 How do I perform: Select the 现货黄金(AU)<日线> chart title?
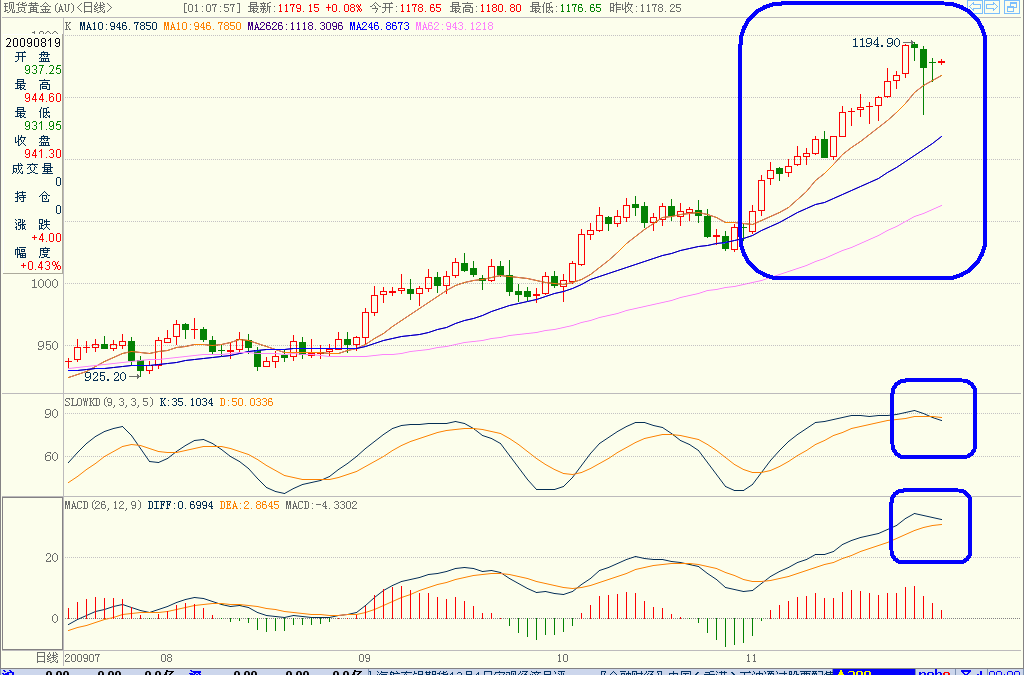point(59,8)
